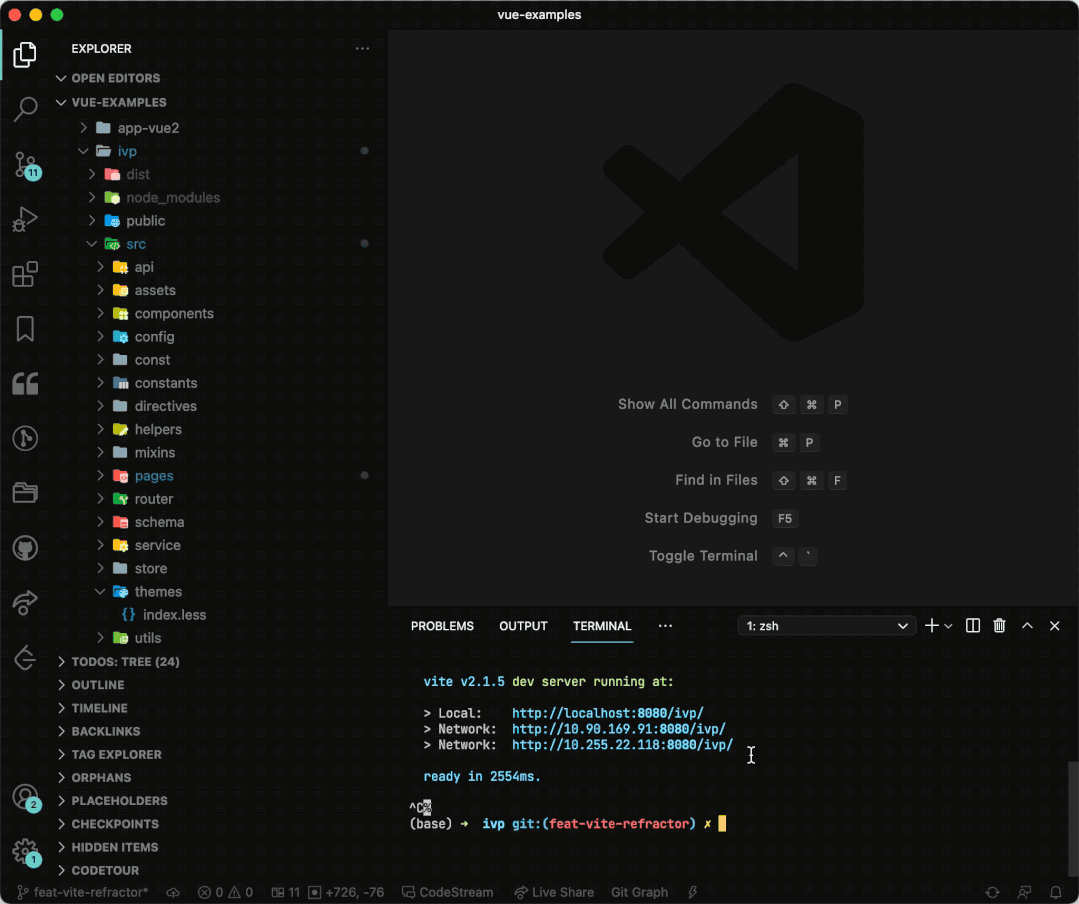Switch to the PROBLEMS tab

pyautogui.click(x=442, y=626)
